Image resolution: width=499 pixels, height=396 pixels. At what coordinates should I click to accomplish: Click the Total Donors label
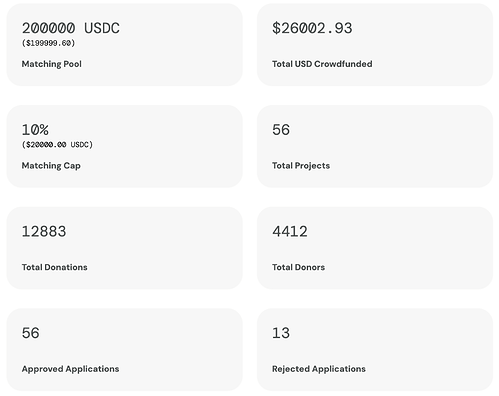(x=298, y=267)
